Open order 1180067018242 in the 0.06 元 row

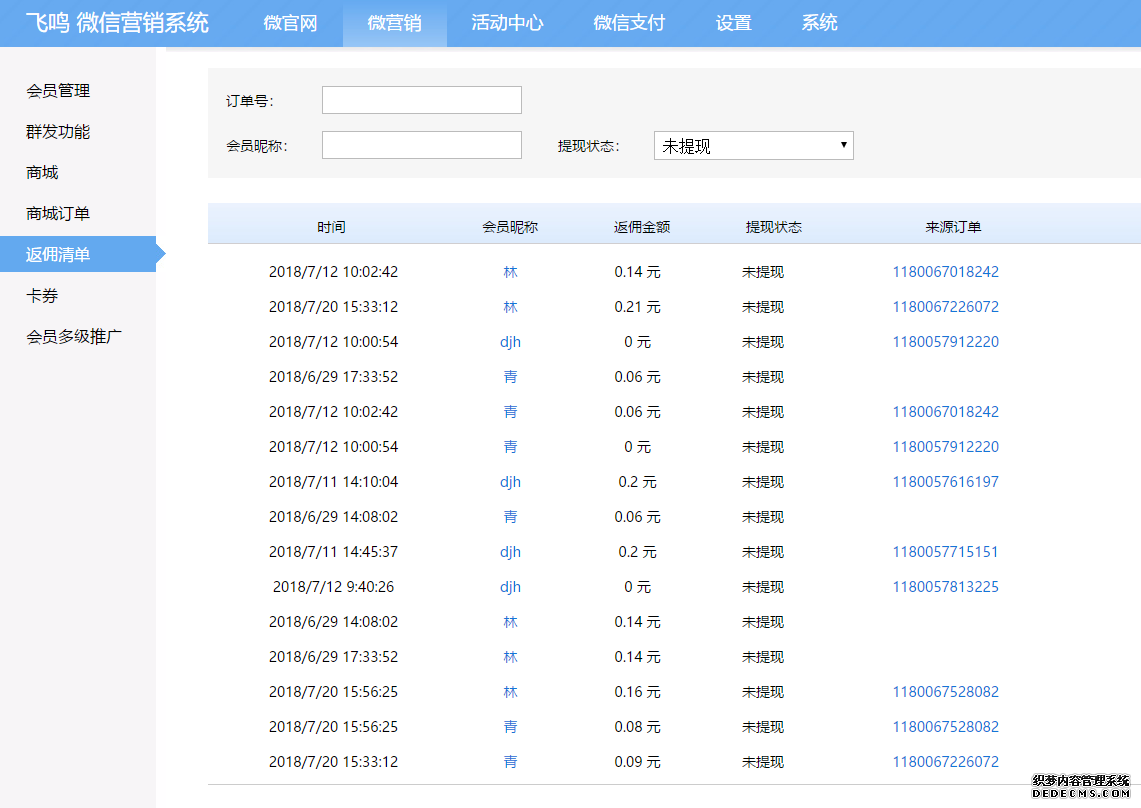[x=946, y=412]
